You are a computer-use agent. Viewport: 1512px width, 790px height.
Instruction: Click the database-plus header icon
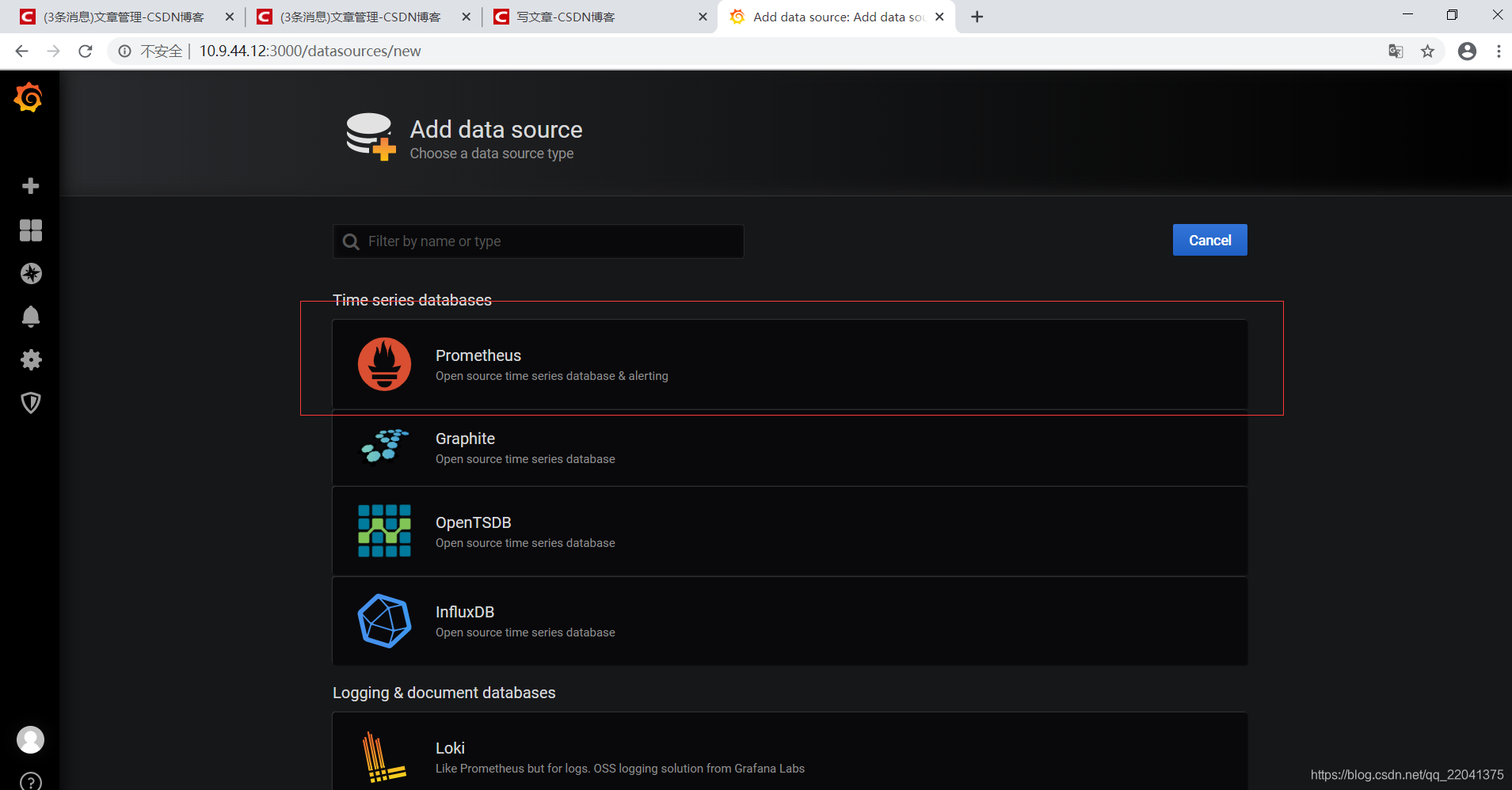pos(371,137)
